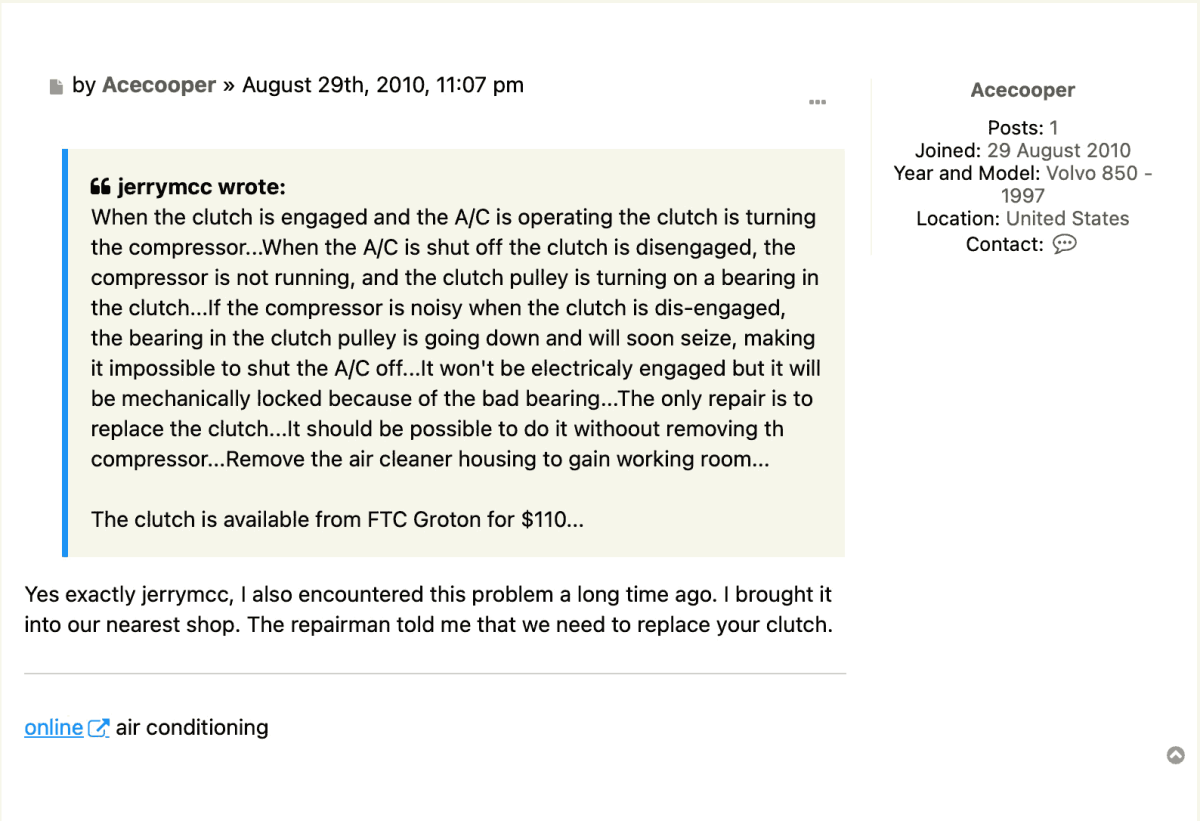1200x821 pixels.
Task: Follow the "online" signature link
Action: (53, 728)
